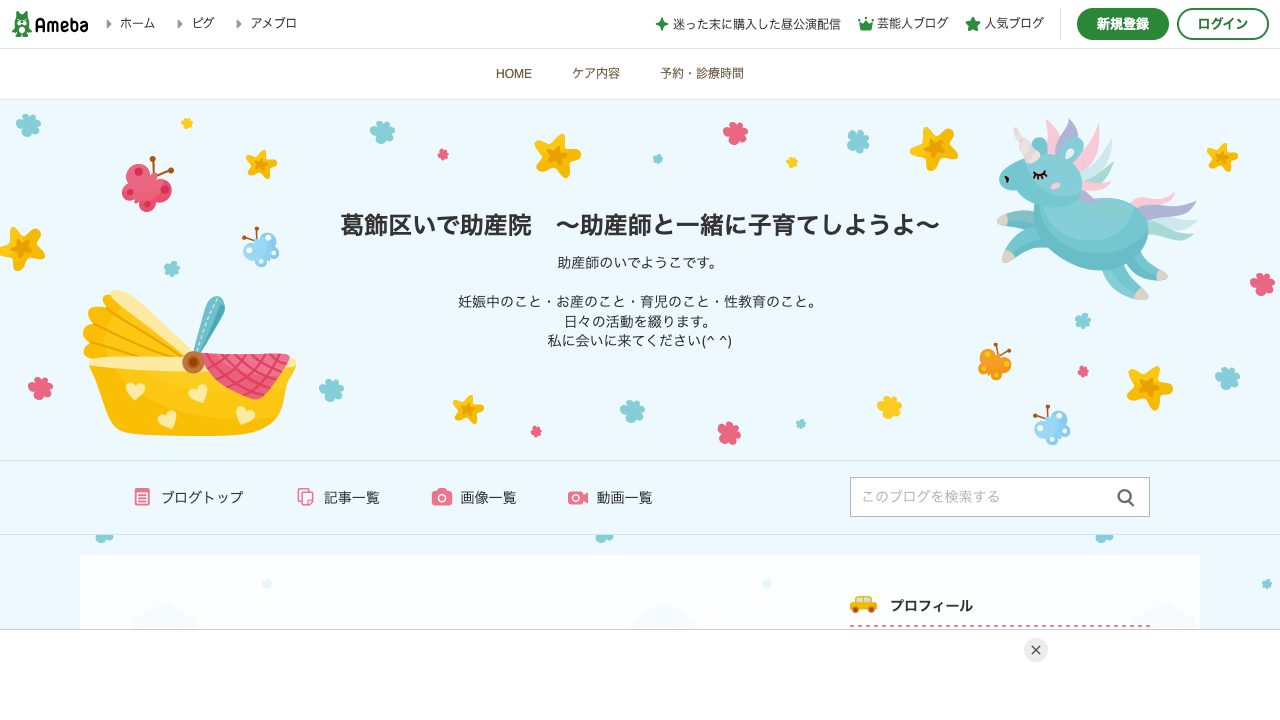Navigate to ピグ from the breadcrumb
The height and width of the screenshot is (720, 1280).
click(x=203, y=23)
